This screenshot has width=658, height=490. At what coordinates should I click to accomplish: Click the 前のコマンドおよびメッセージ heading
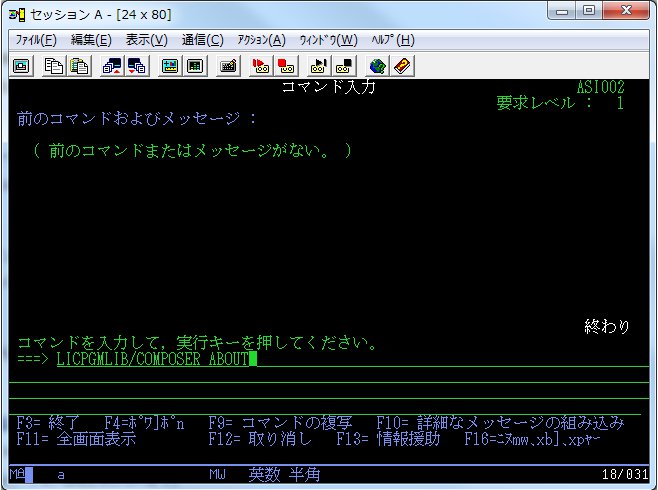(x=136, y=119)
